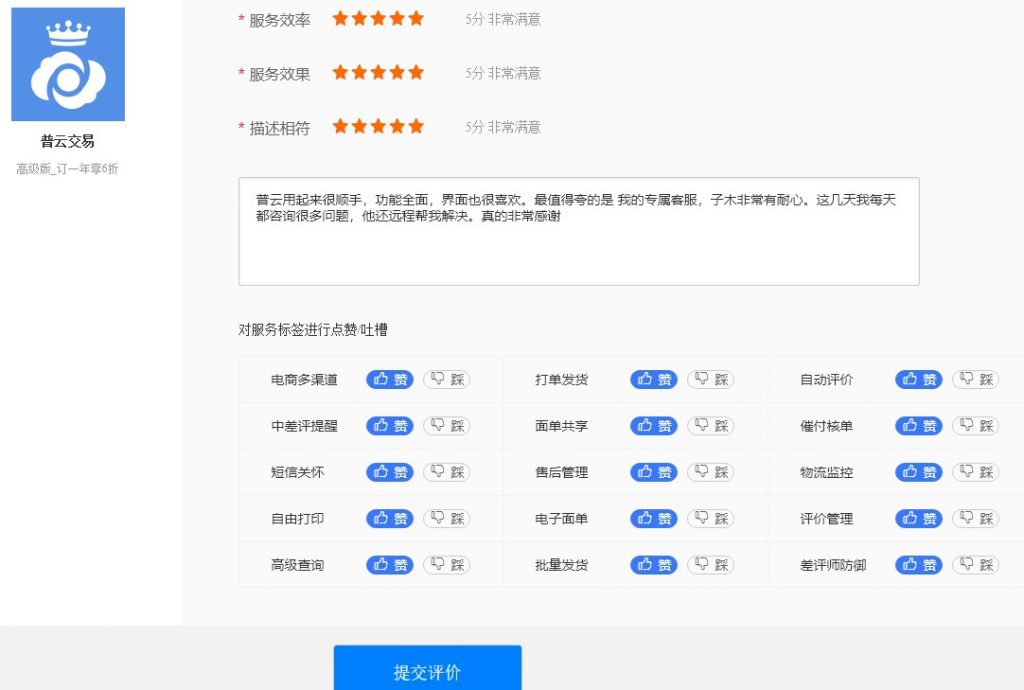Image resolution: width=1024 pixels, height=690 pixels.
Task: Thumbs down the 自动评价 tag
Action: pyautogui.click(x=975, y=379)
